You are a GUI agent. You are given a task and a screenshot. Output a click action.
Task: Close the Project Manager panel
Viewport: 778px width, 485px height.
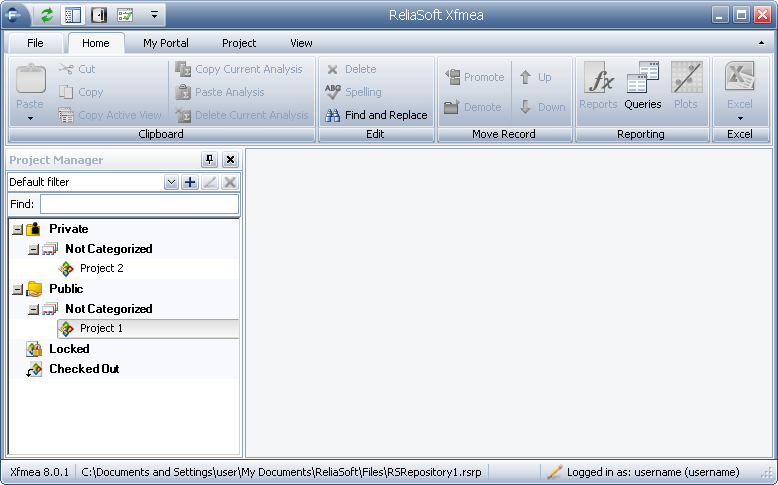tap(230, 160)
